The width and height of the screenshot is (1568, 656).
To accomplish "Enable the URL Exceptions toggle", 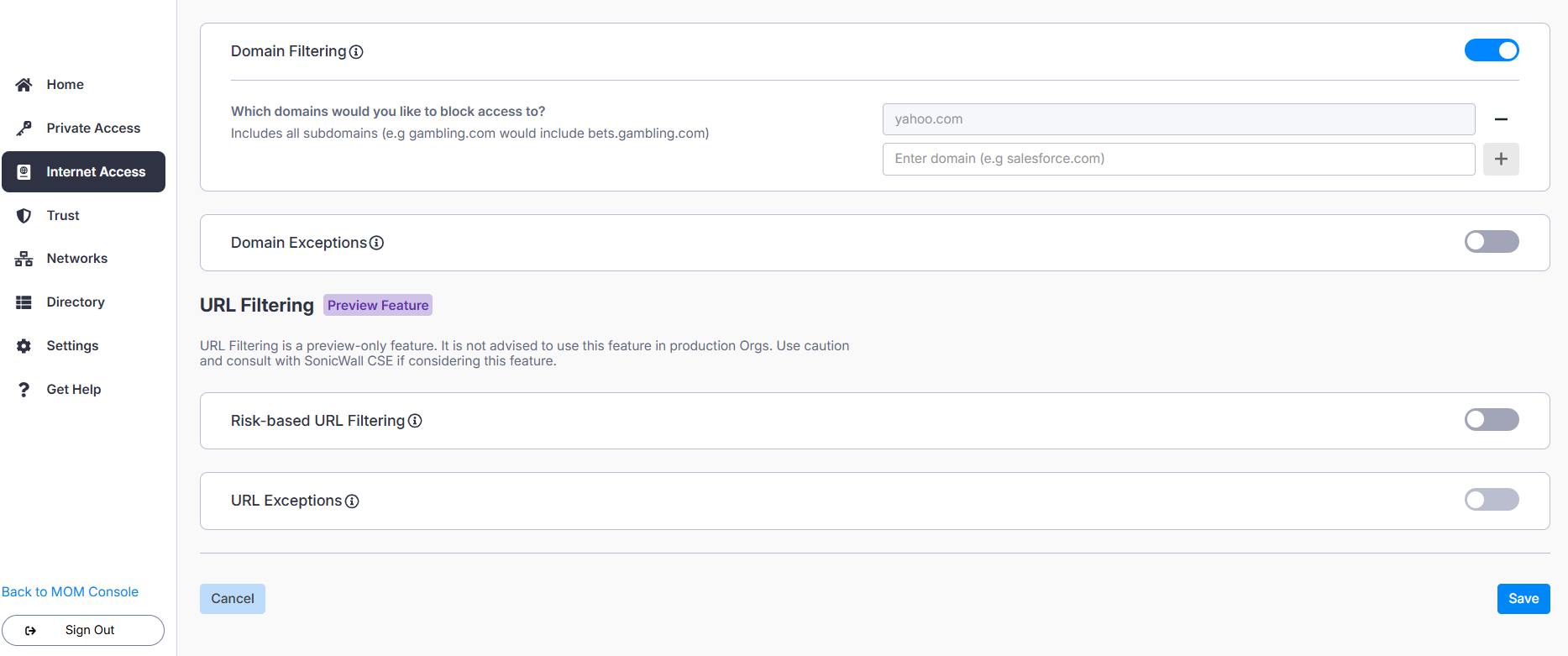I will tap(1492, 500).
